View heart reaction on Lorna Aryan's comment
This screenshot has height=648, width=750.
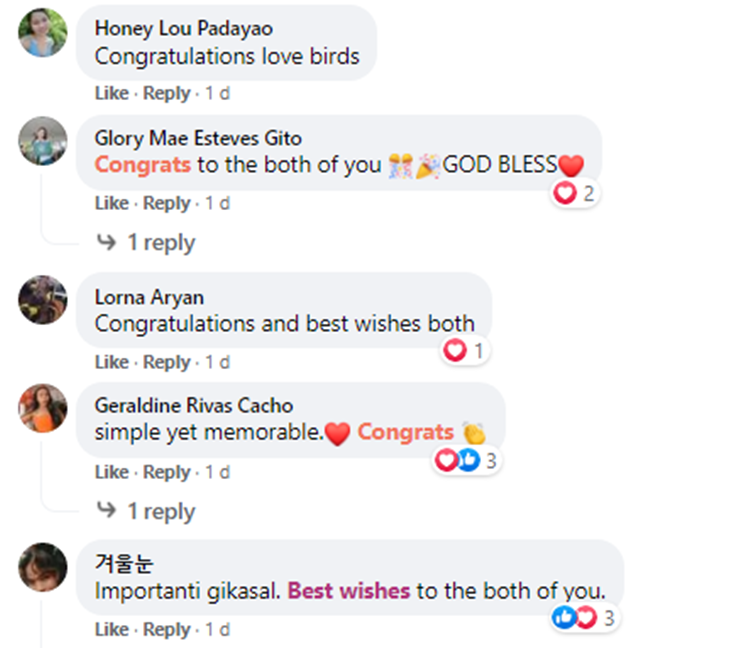464,351
